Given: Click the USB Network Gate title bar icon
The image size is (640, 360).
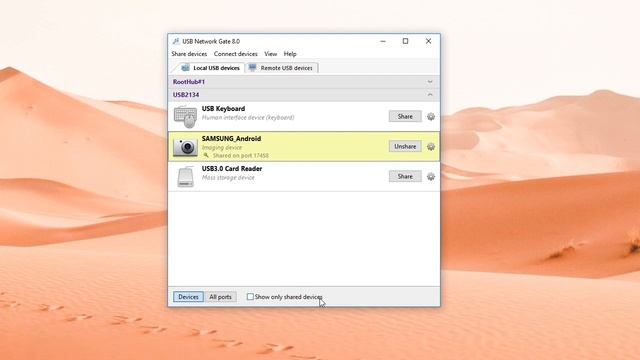Looking at the screenshot, I should [176, 41].
